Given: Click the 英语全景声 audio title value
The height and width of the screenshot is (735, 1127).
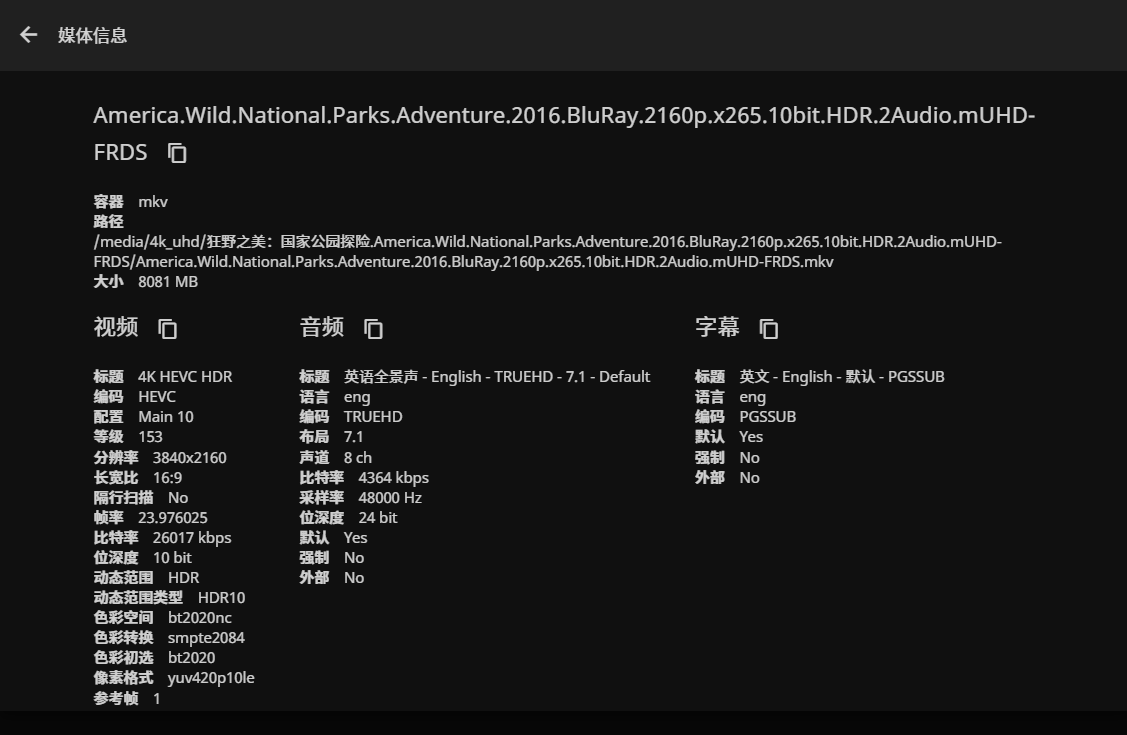Looking at the screenshot, I should pyautogui.click(x=497, y=377).
